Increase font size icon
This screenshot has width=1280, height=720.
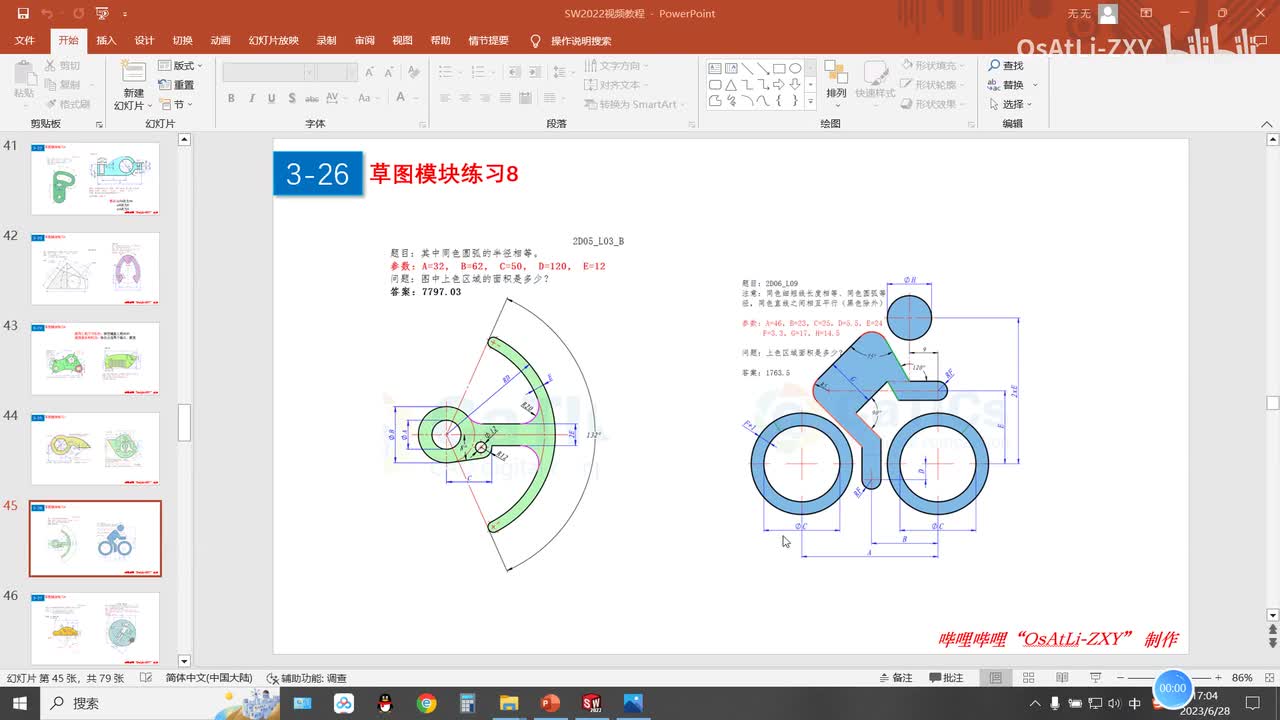tap(370, 72)
